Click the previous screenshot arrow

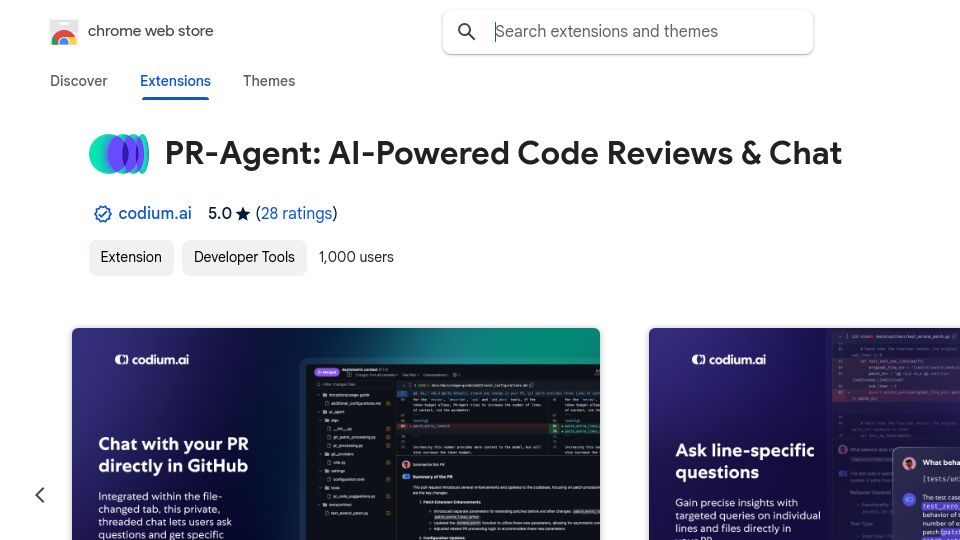40,495
